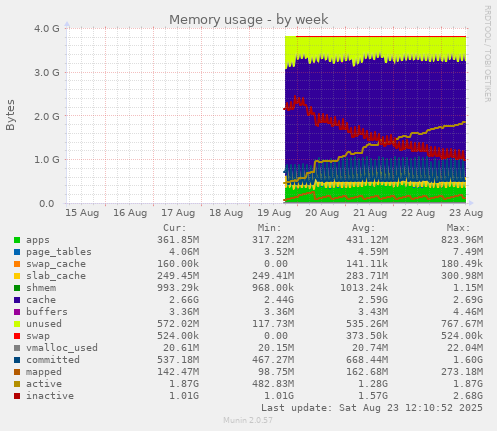Click the shmem dark green legend swatch
The height and width of the screenshot is (431, 497).
(x=17, y=288)
